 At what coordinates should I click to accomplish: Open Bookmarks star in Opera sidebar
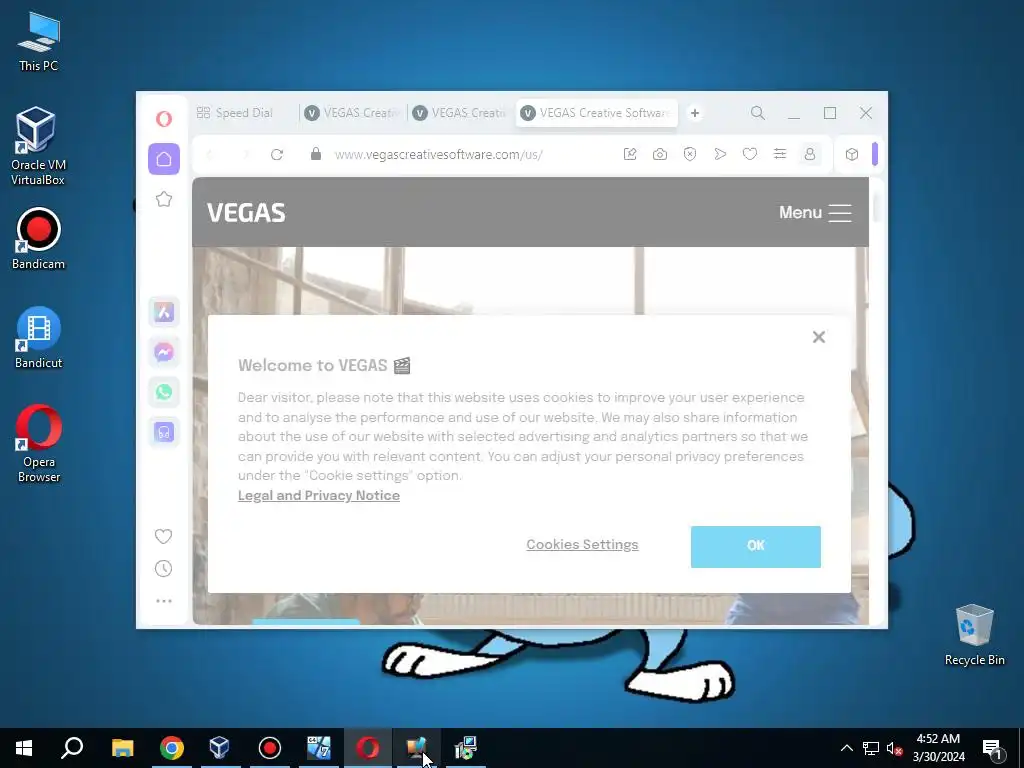click(164, 199)
